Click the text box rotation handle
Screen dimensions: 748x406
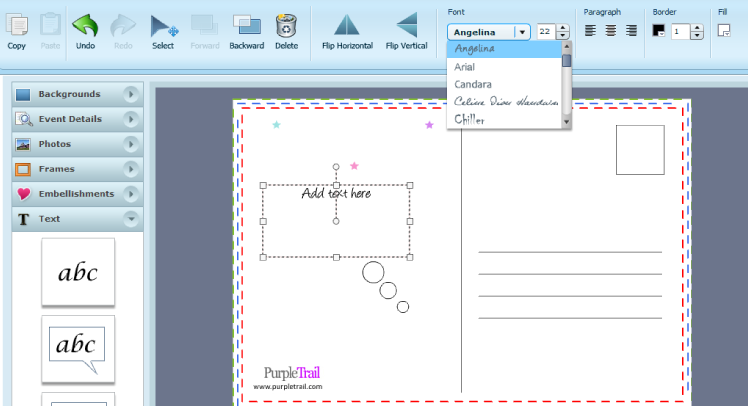[x=336, y=167]
